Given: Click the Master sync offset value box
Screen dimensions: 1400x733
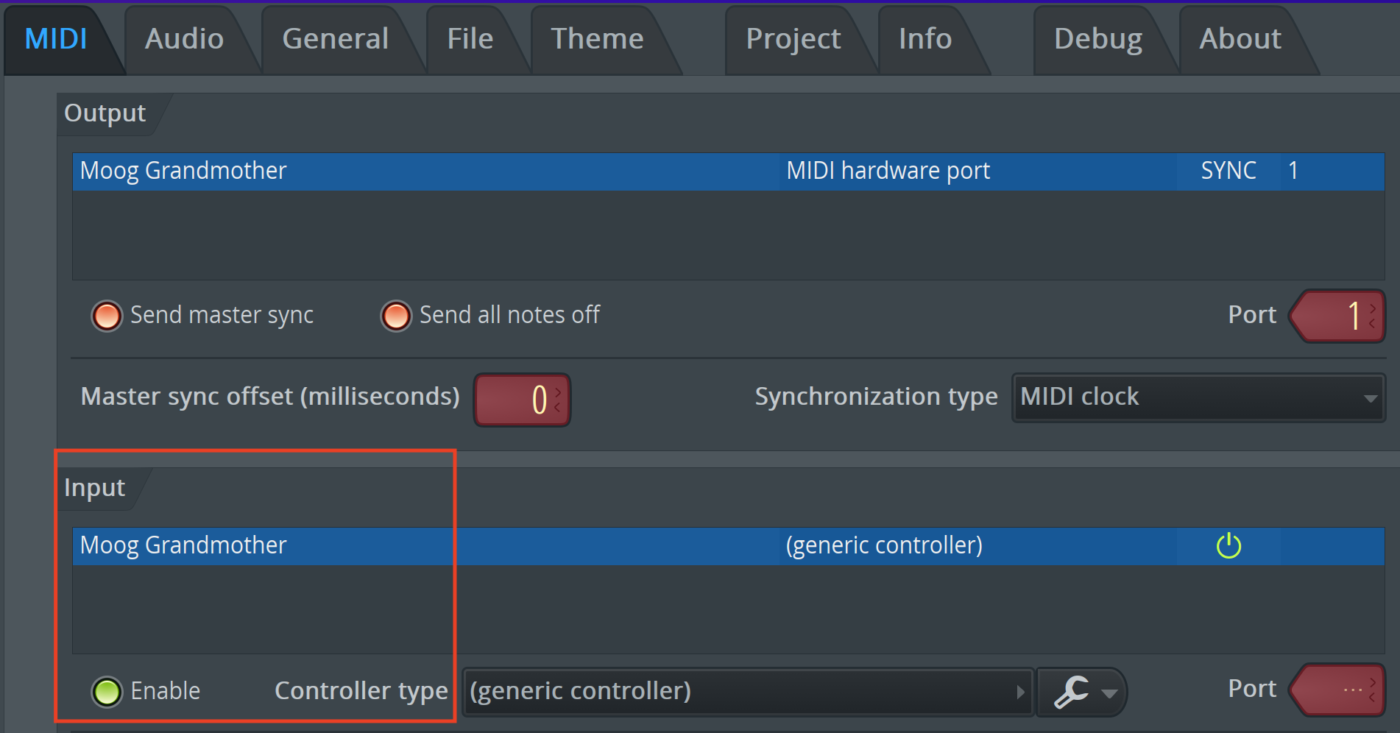Looking at the screenshot, I should click(x=522, y=400).
